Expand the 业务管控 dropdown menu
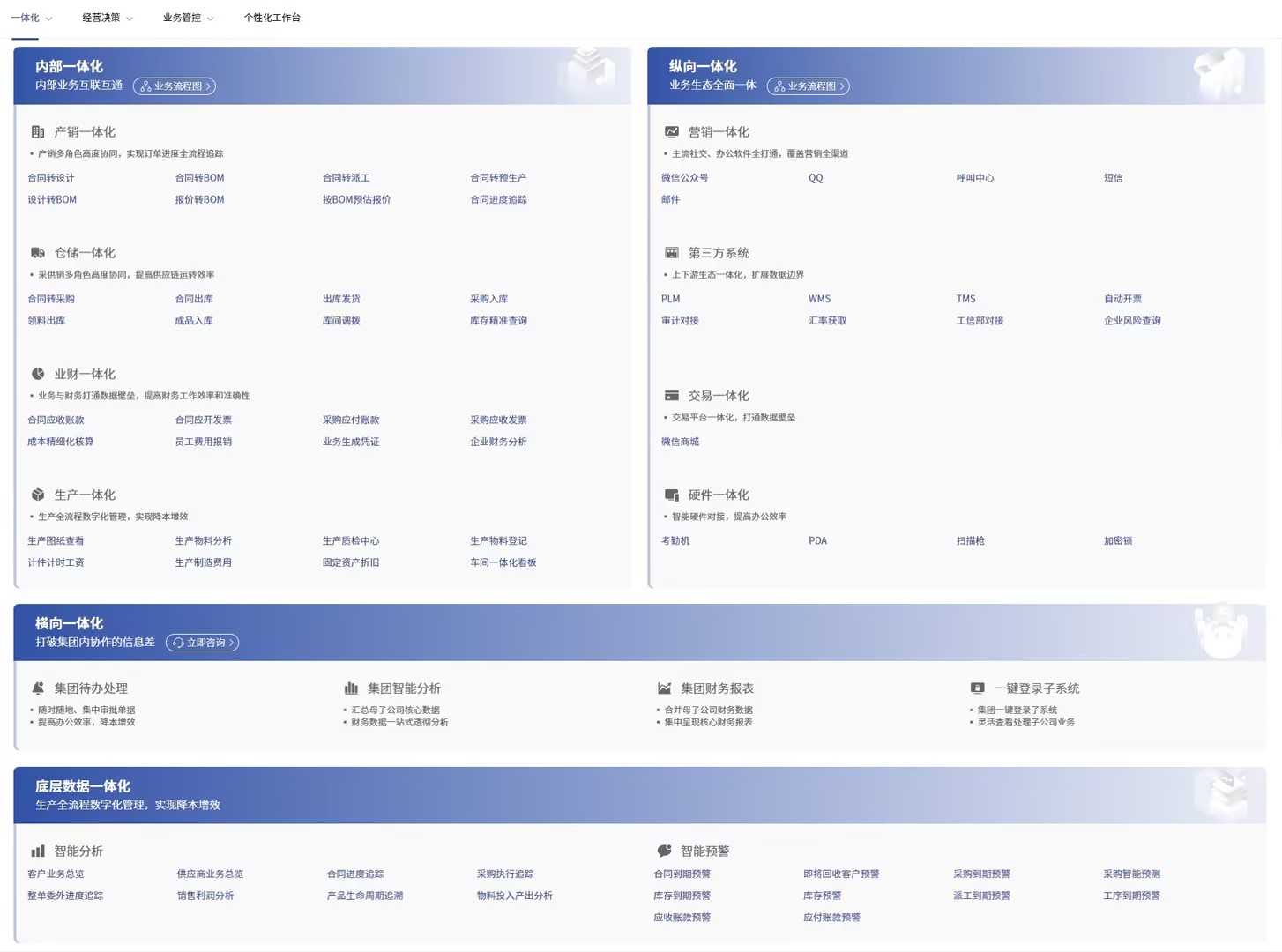 pyautogui.click(x=188, y=18)
